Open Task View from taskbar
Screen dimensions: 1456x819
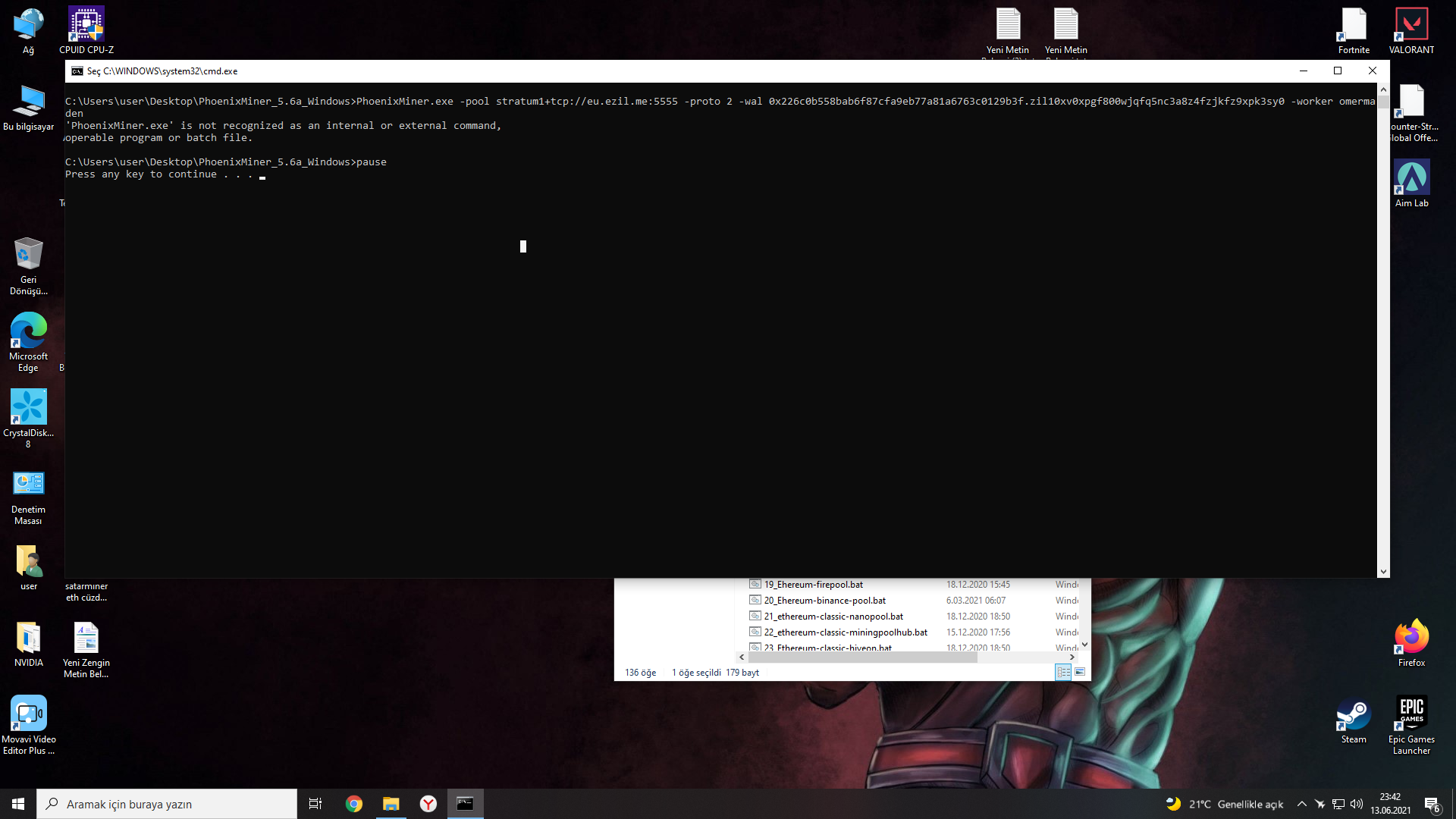pos(315,804)
